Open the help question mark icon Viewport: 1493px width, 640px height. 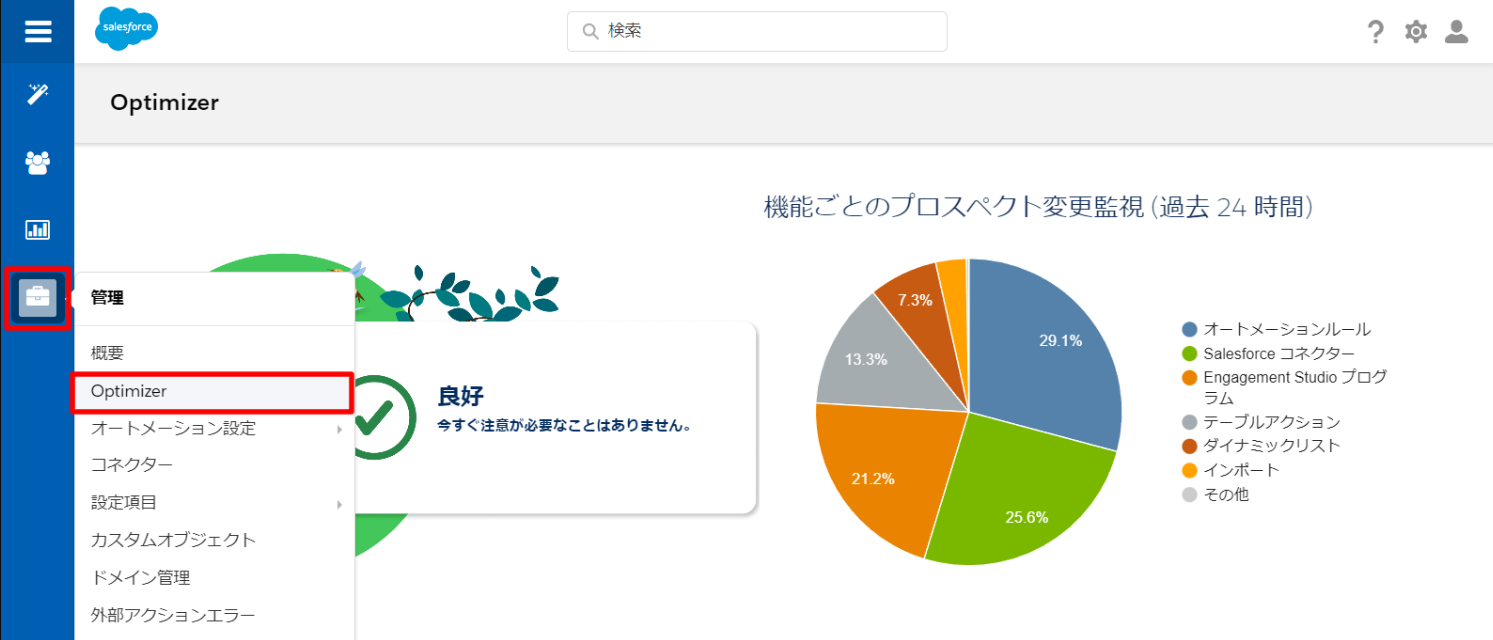pos(1376,32)
